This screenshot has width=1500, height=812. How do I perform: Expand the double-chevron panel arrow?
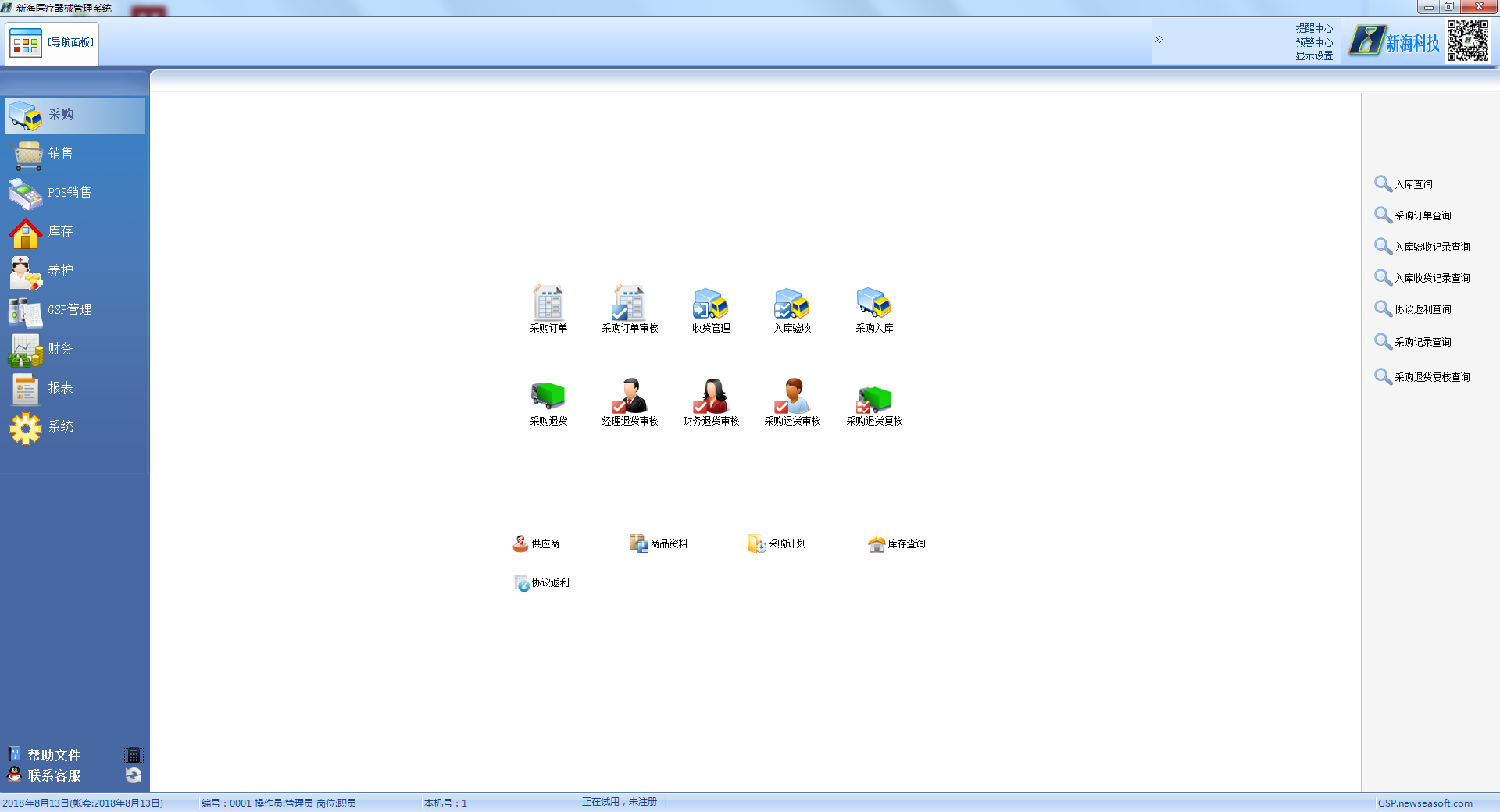(x=1159, y=39)
